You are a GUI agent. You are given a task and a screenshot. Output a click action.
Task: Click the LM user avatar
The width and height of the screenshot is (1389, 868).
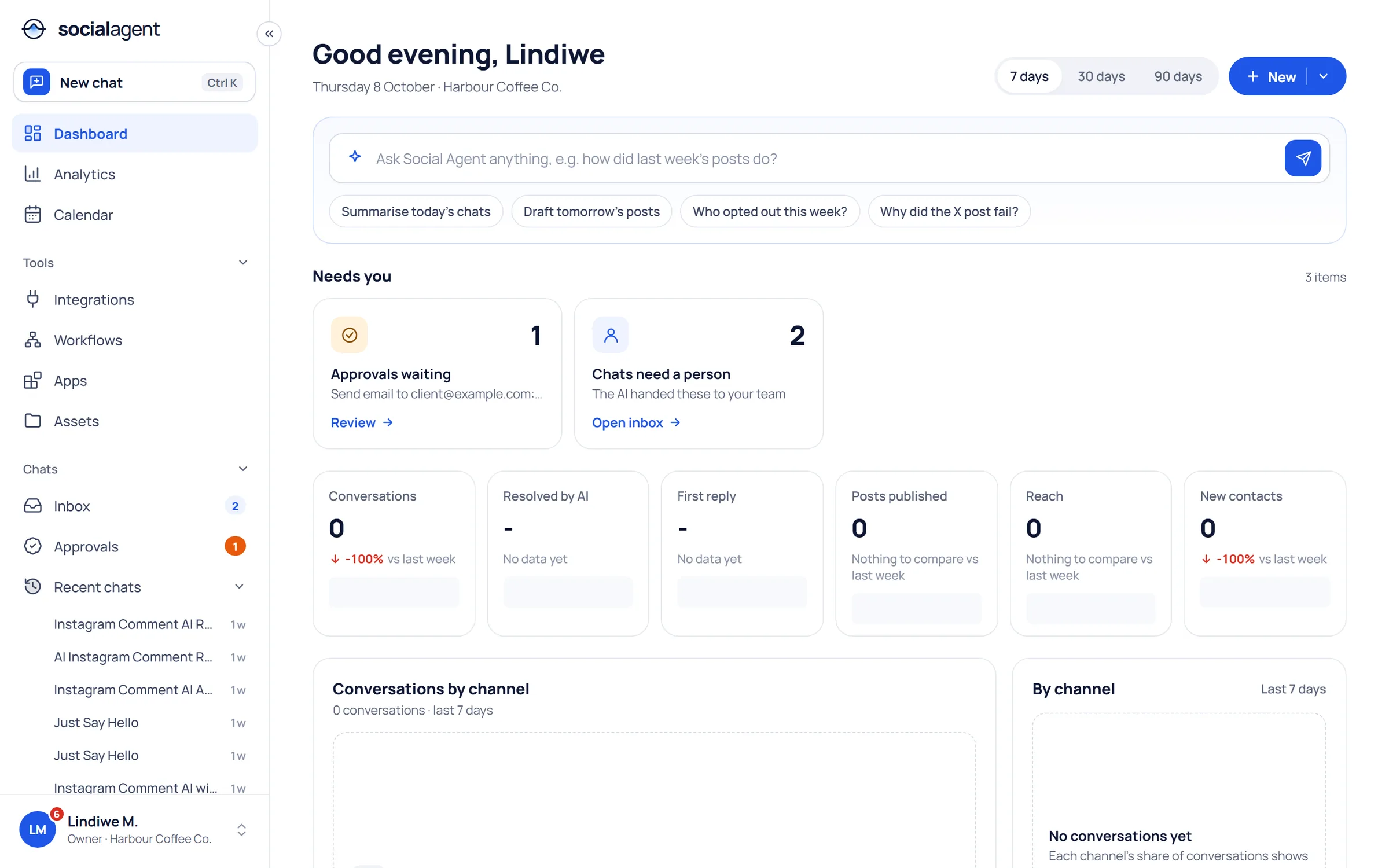(x=38, y=829)
